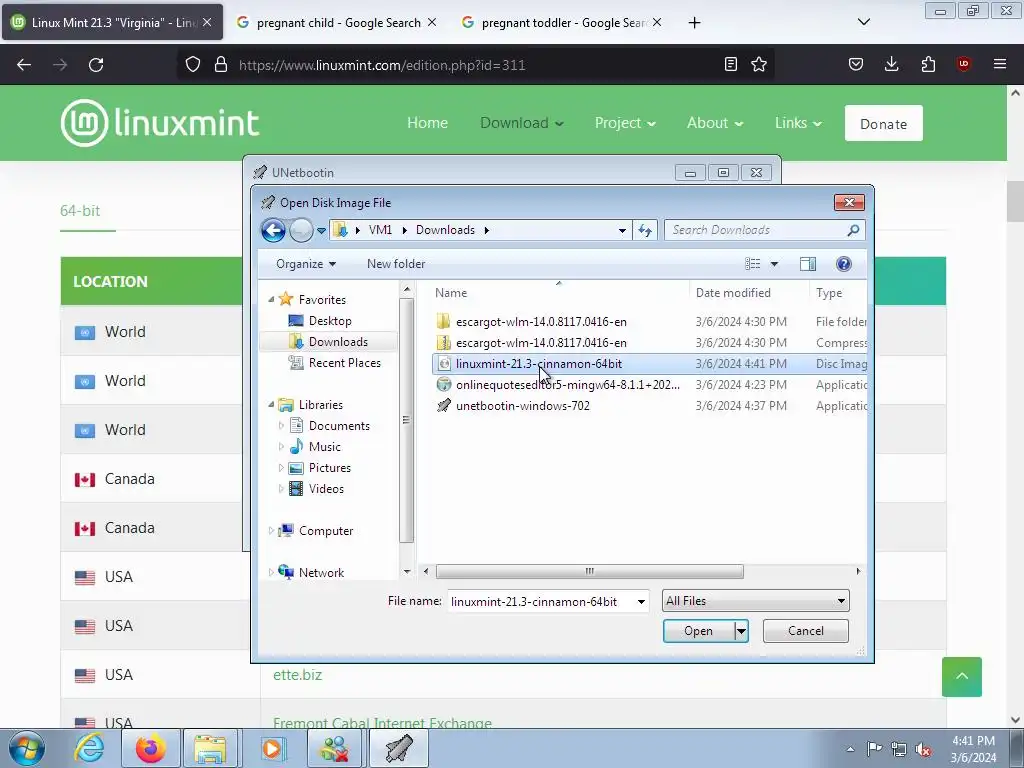Screen dimensions: 1024x768
Task: Collapse the Favorites tree section
Action: coord(271,299)
